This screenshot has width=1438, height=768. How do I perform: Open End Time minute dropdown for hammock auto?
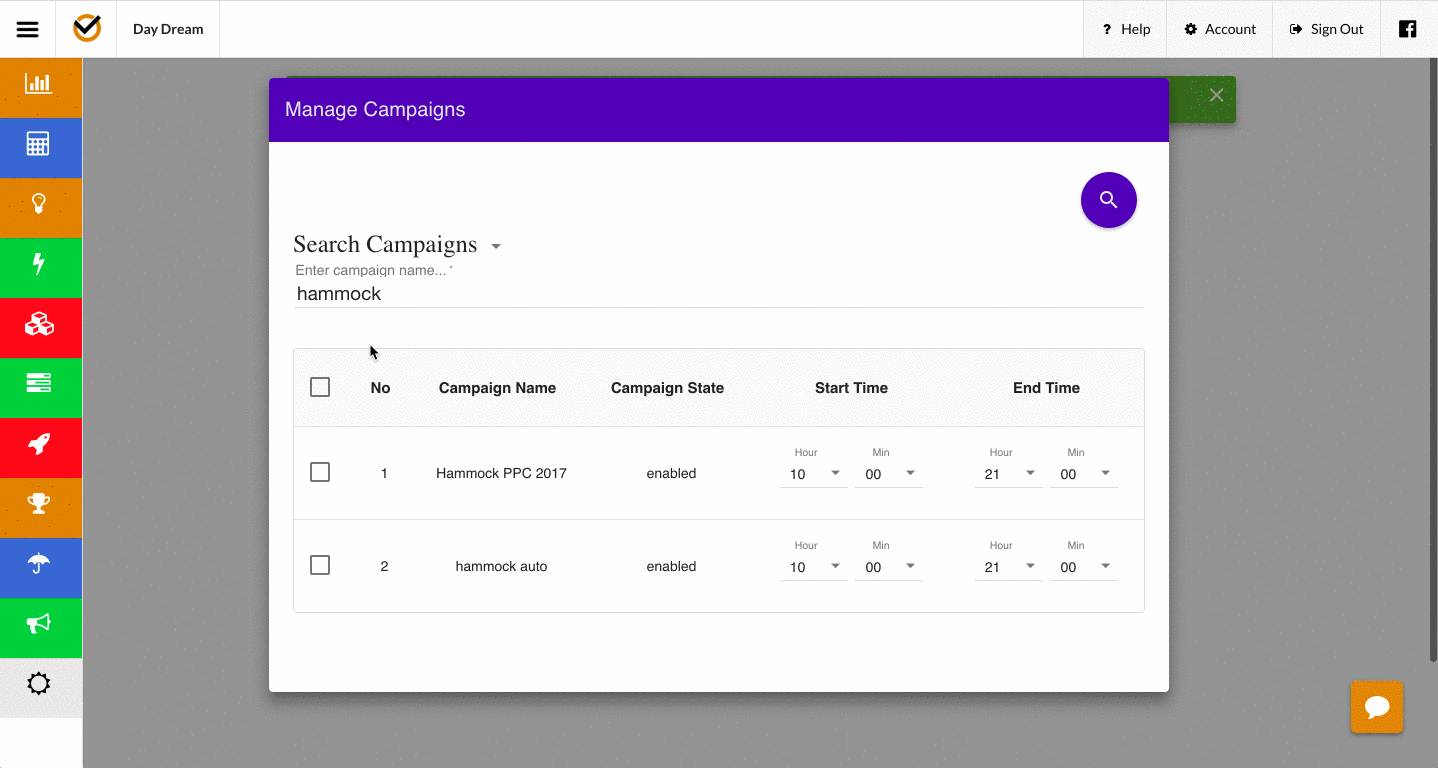coord(1084,567)
